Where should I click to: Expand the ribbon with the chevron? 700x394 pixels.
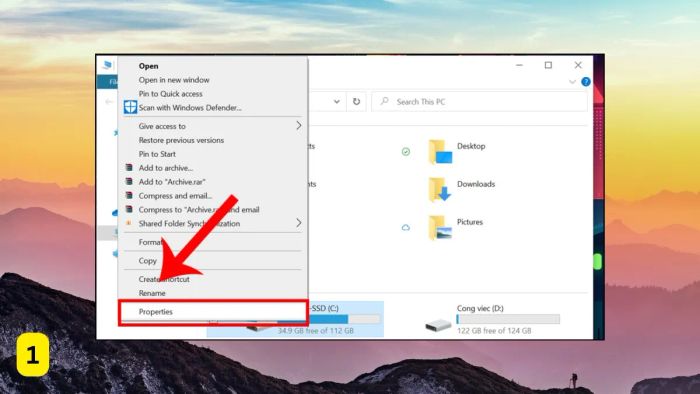tap(572, 82)
